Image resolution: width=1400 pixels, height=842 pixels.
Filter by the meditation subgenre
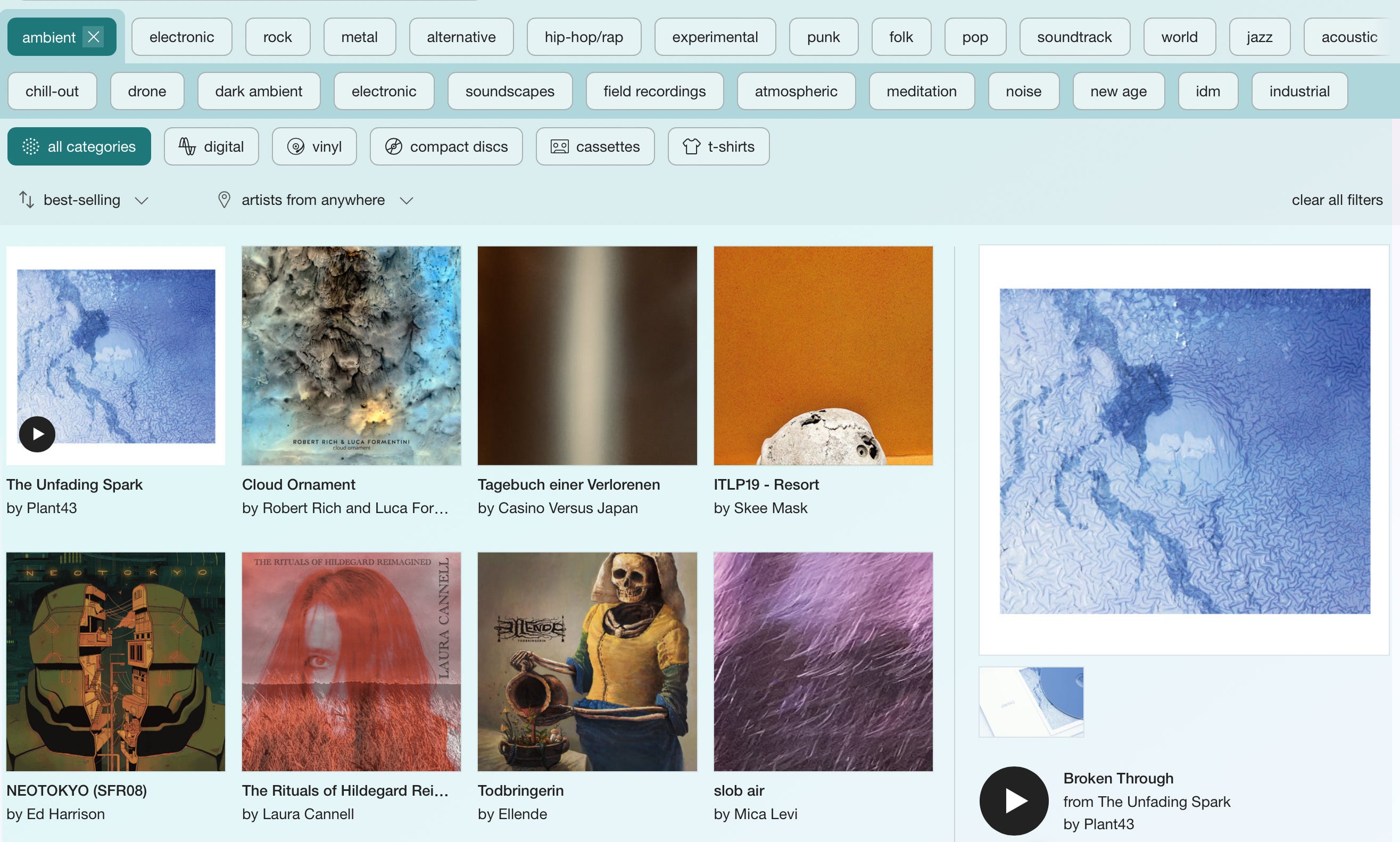click(x=922, y=91)
